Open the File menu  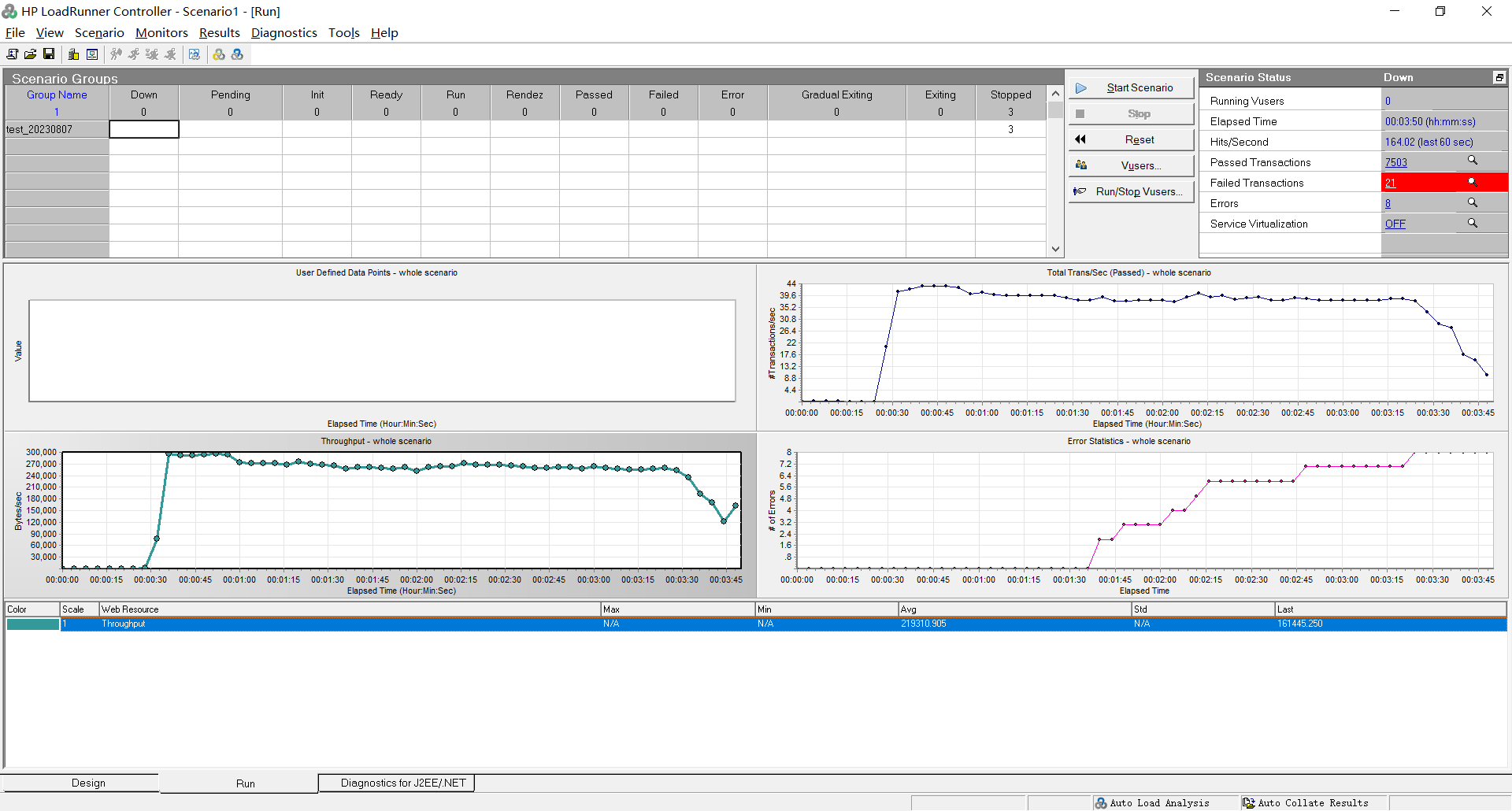pos(15,33)
